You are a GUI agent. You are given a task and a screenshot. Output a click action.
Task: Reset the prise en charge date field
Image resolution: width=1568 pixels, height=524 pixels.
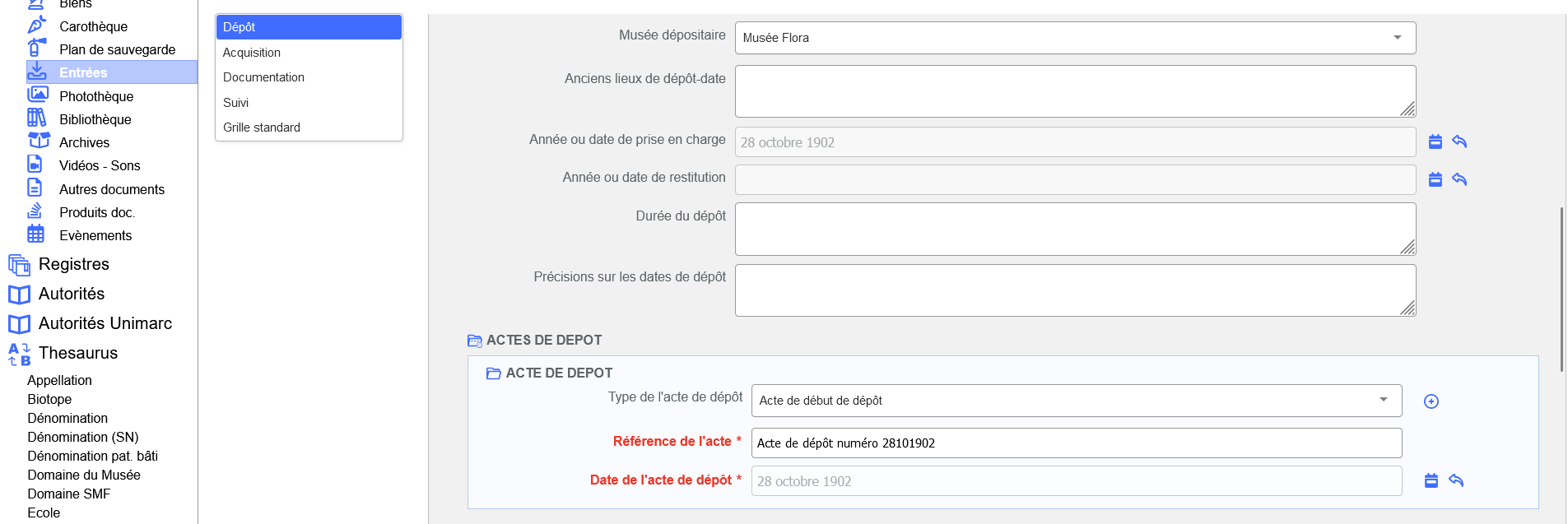click(x=1459, y=141)
